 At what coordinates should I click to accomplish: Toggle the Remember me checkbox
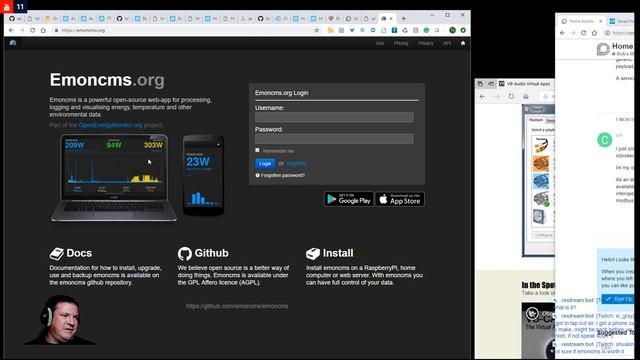[257, 150]
